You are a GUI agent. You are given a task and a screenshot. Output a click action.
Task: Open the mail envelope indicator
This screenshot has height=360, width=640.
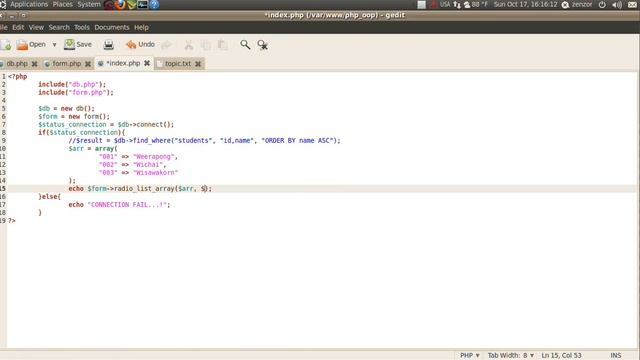pyautogui.click(x=632, y=5)
